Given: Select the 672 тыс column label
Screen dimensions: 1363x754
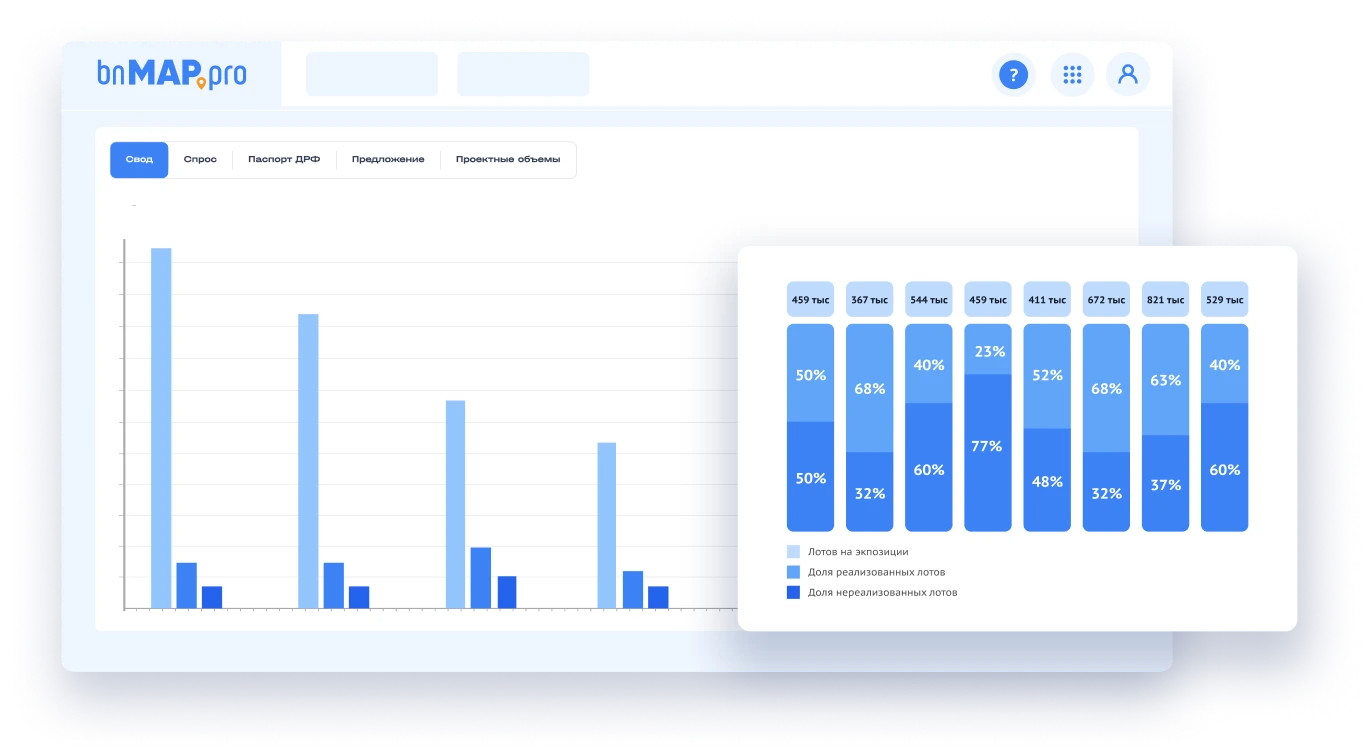Looking at the screenshot, I should (x=1106, y=300).
